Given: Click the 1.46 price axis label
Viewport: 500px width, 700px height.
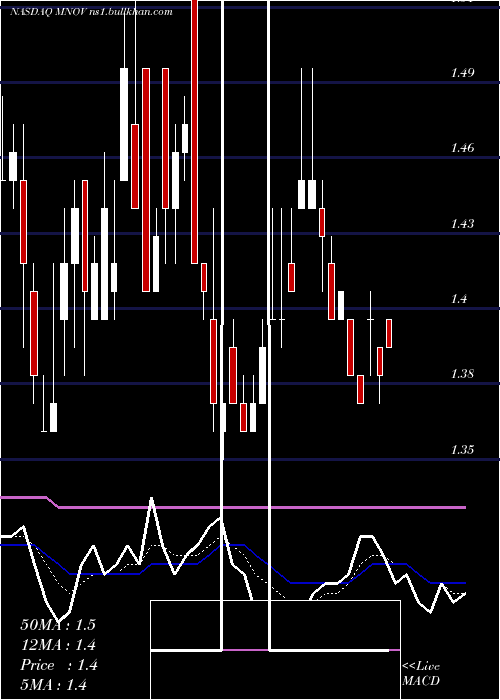Looking at the screenshot, I should pyautogui.click(x=462, y=148).
